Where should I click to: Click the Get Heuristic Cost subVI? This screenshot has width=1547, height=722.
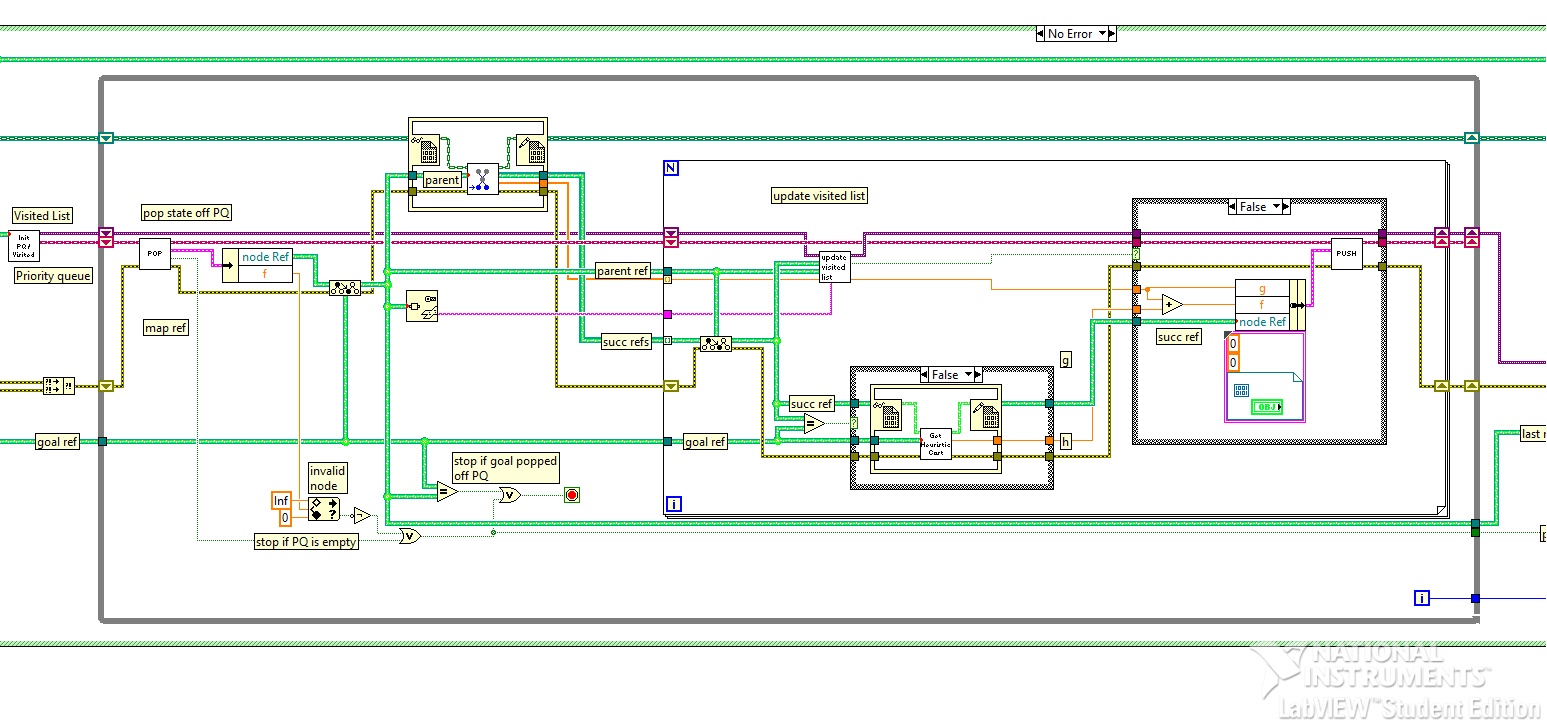point(936,443)
